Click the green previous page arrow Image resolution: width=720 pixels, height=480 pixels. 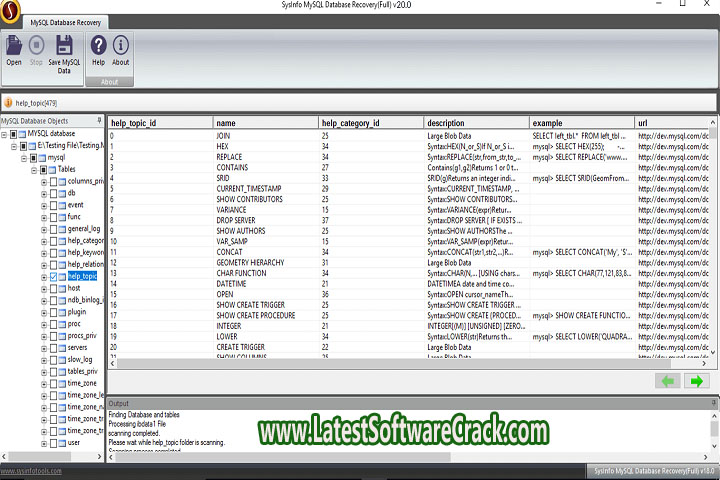(668, 381)
